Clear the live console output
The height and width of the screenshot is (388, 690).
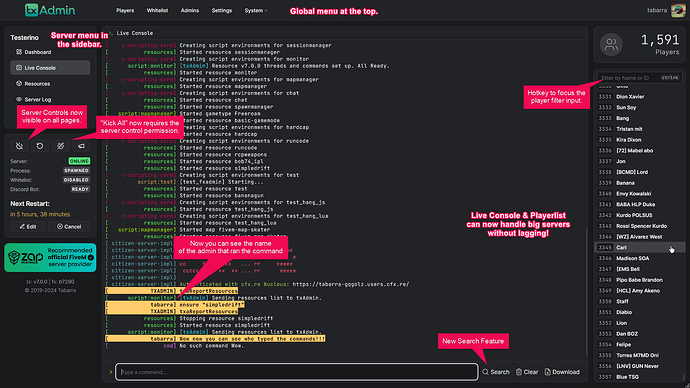[527, 372]
